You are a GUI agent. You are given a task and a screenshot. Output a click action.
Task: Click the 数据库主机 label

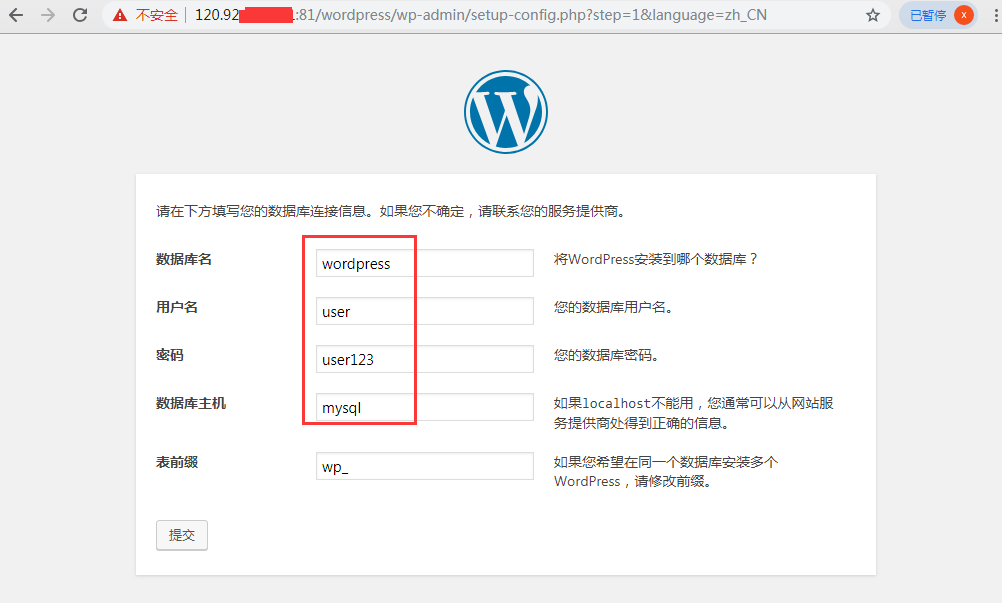point(190,404)
